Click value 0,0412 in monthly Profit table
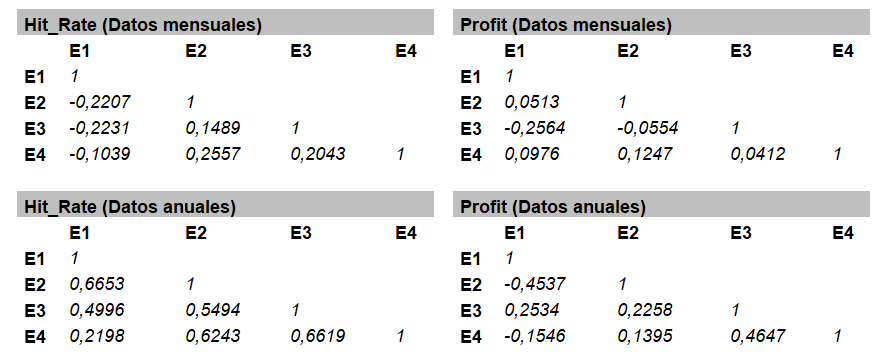The width and height of the screenshot is (887, 363). click(757, 154)
